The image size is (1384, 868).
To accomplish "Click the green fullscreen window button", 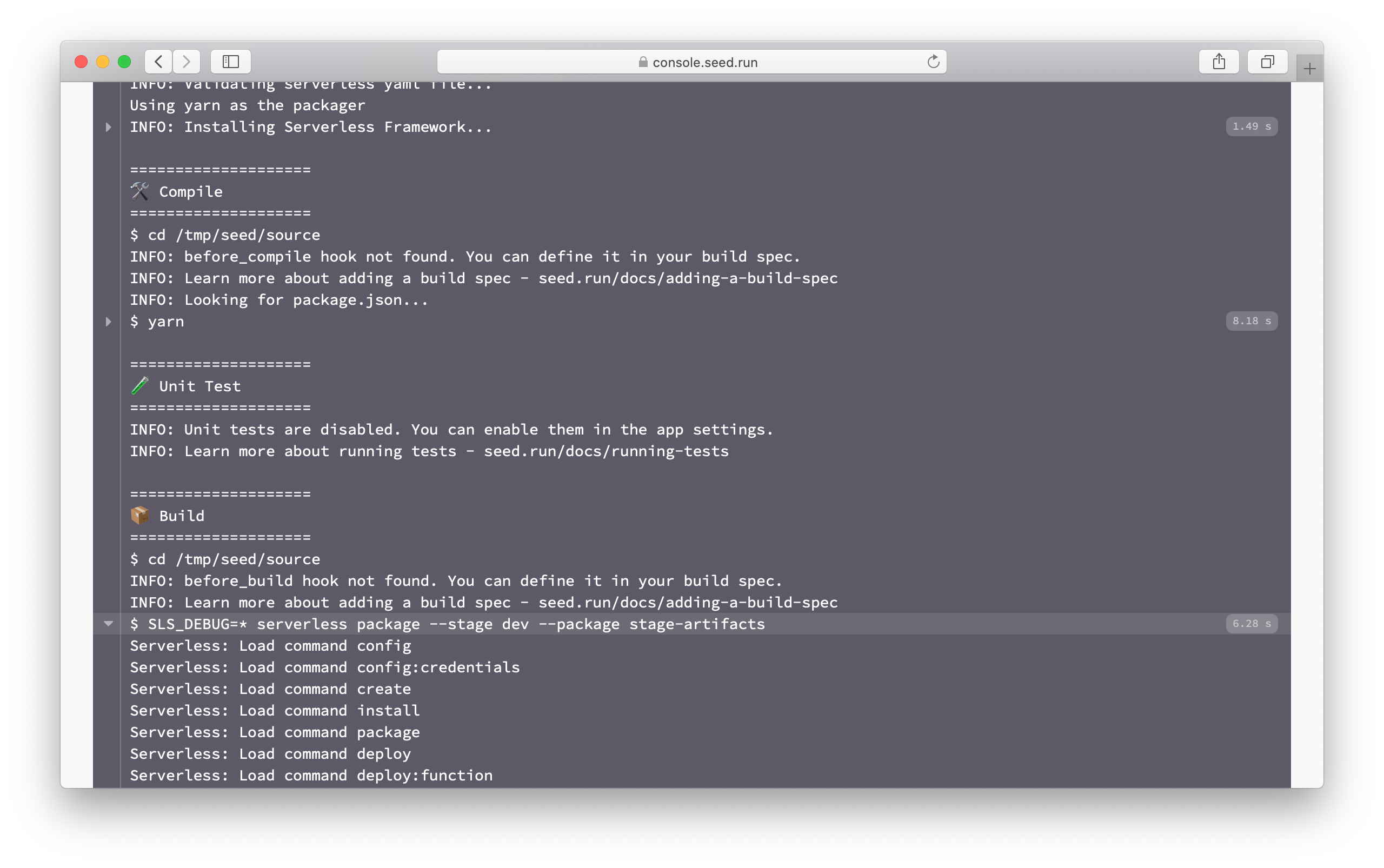I will point(124,62).
